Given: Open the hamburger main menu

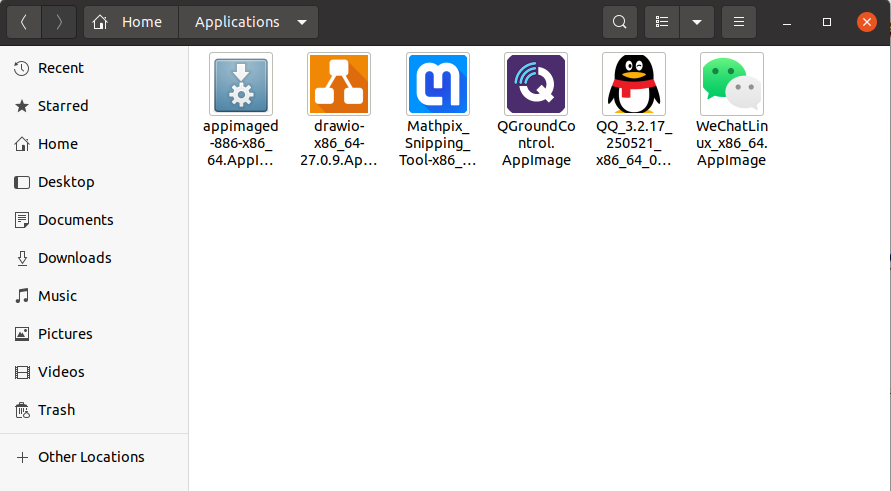Looking at the screenshot, I should (739, 22).
